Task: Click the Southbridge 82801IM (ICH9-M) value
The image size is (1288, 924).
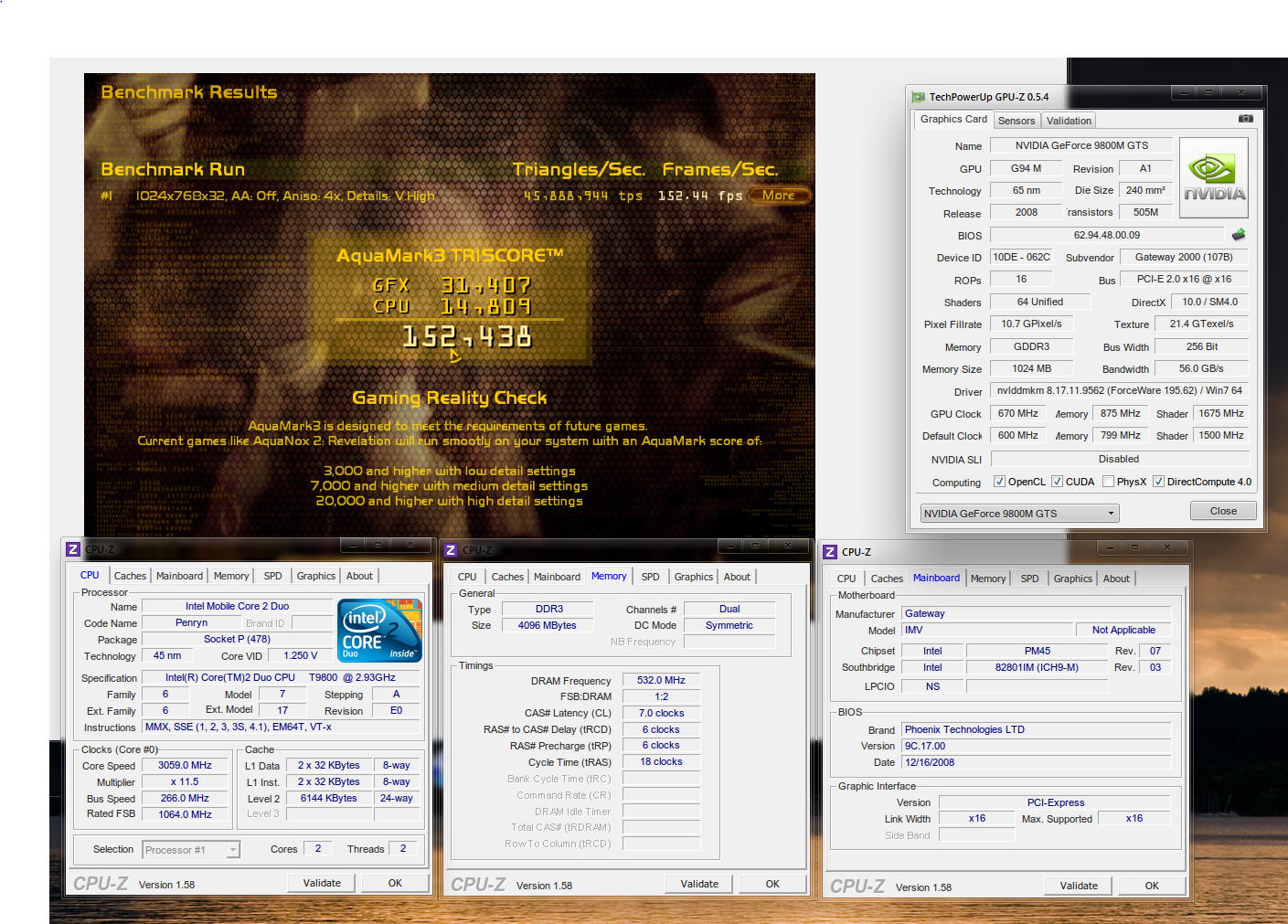Action: [1038, 667]
